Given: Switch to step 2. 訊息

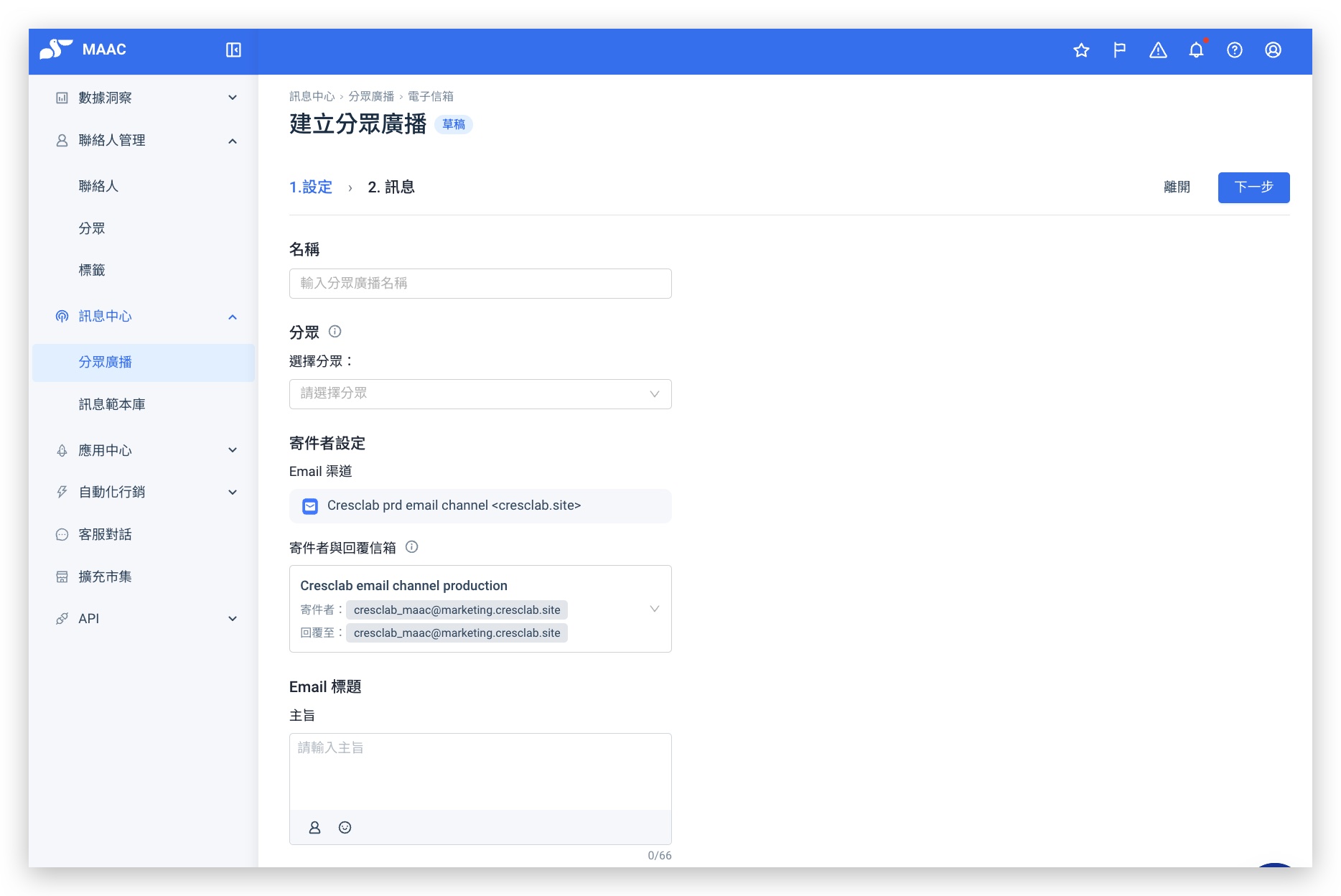Looking at the screenshot, I should (x=391, y=187).
